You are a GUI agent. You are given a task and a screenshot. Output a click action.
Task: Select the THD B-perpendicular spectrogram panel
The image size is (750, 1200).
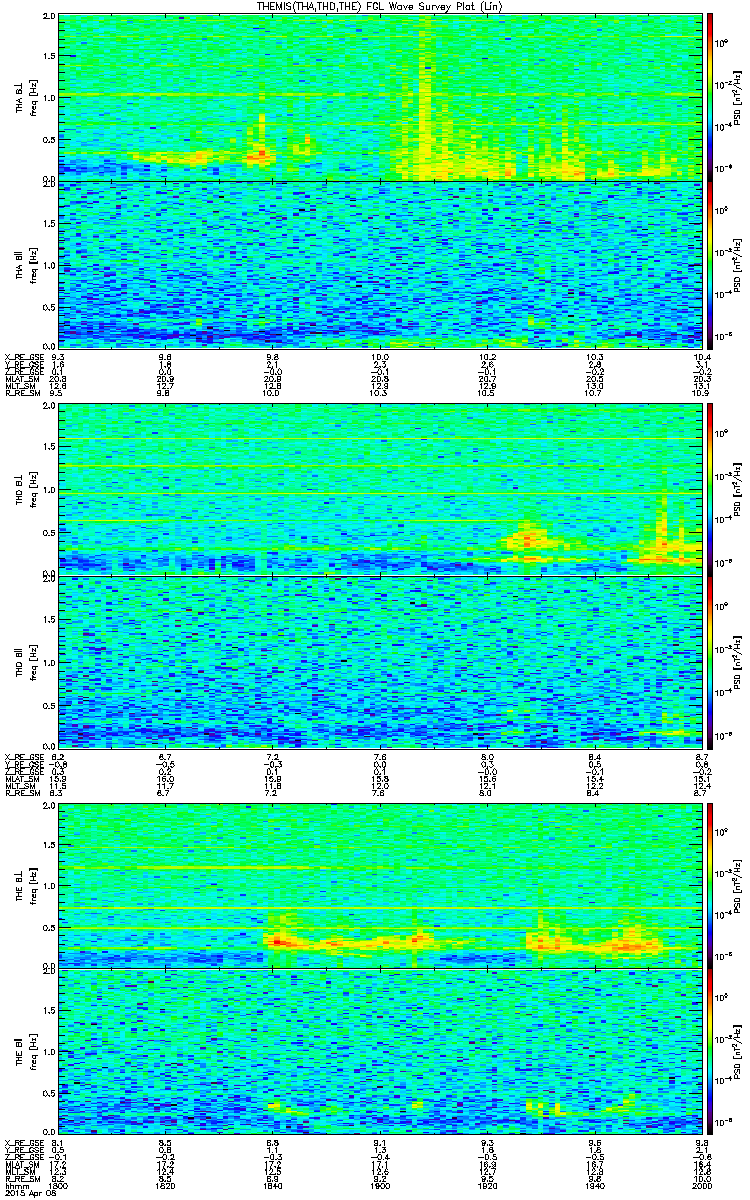point(379,489)
